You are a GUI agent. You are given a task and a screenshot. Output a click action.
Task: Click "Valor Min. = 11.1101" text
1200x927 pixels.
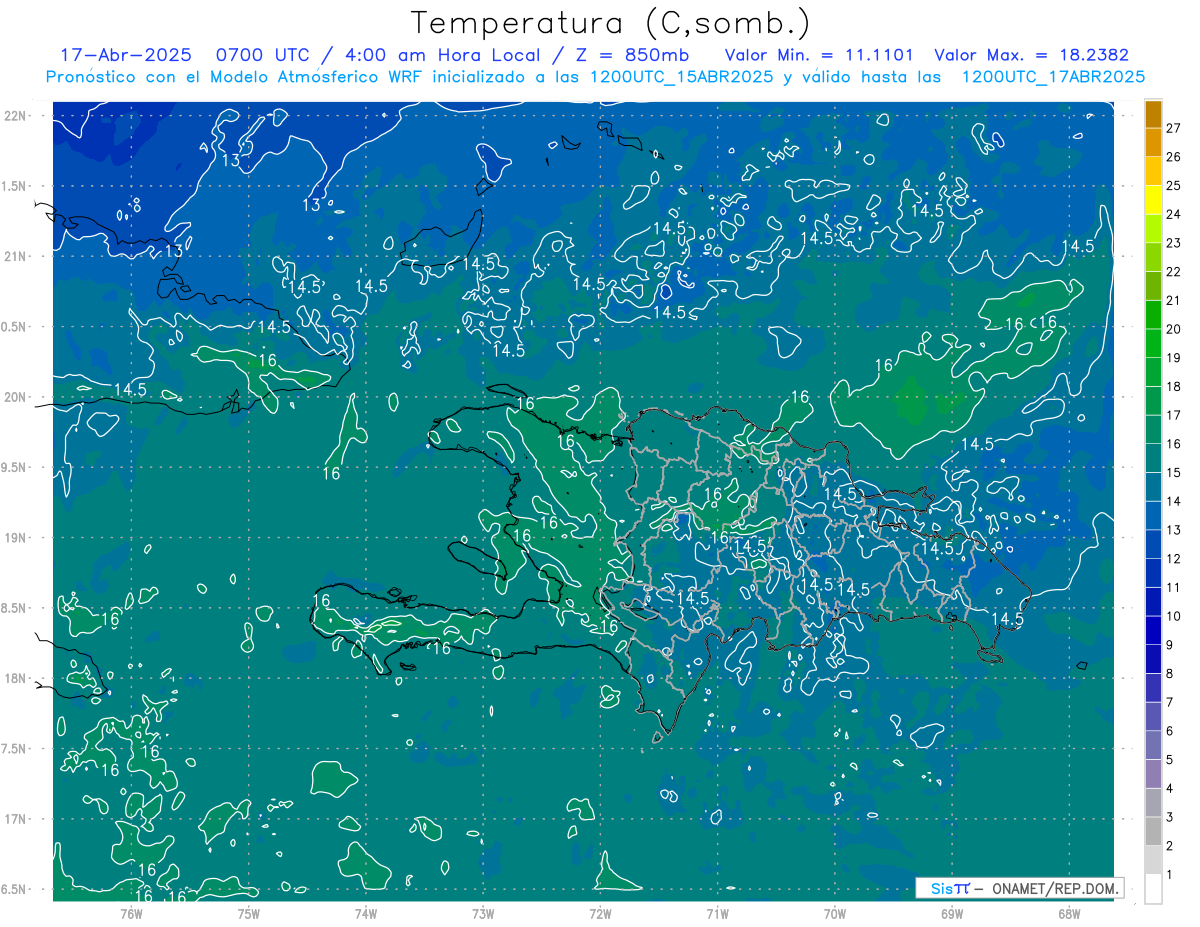(x=820, y=55)
